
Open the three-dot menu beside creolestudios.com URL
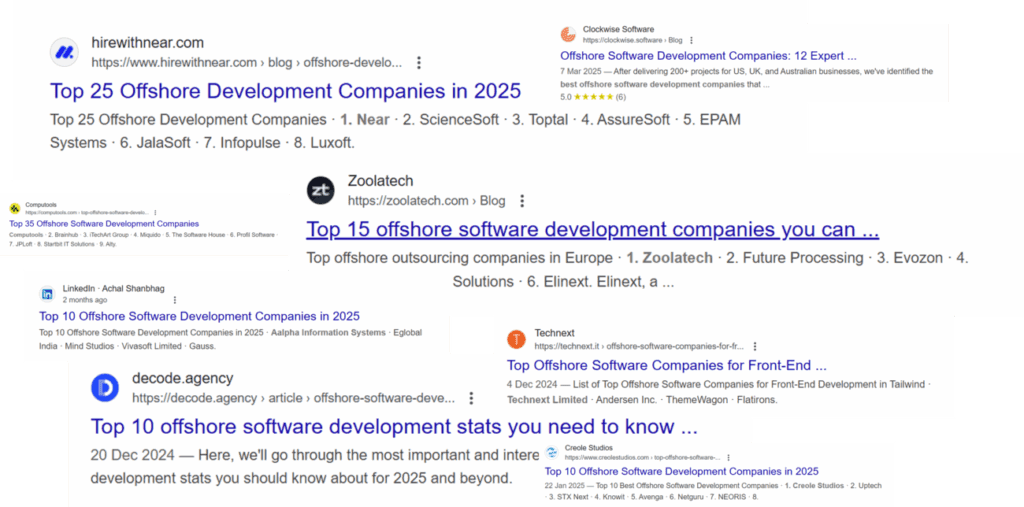click(728, 457)
